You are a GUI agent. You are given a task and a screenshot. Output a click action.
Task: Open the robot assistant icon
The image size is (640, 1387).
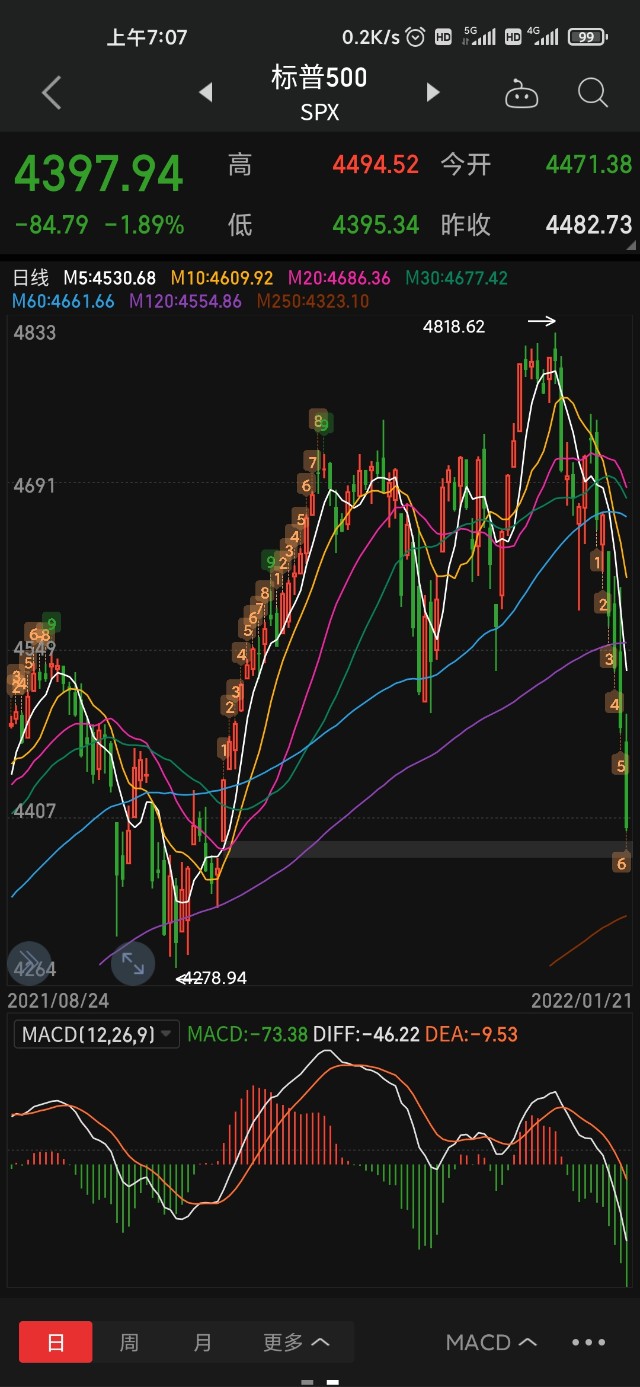521,94
